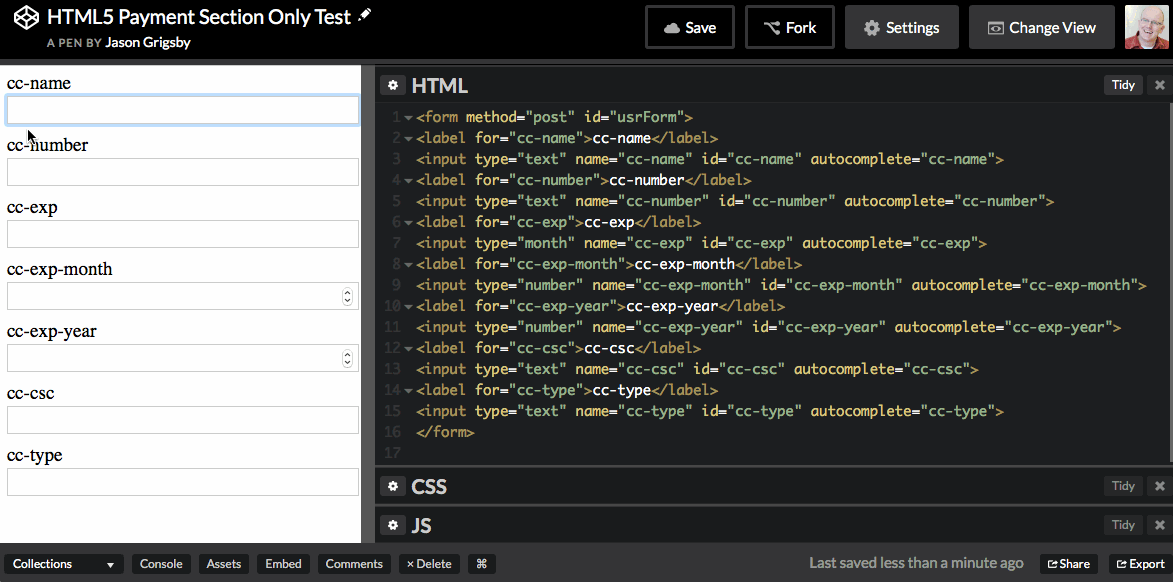The height and width of the screenshot is (582, 1173).
Task: Click the keyboard shortcuts command icon
Action: pos(481,564)
